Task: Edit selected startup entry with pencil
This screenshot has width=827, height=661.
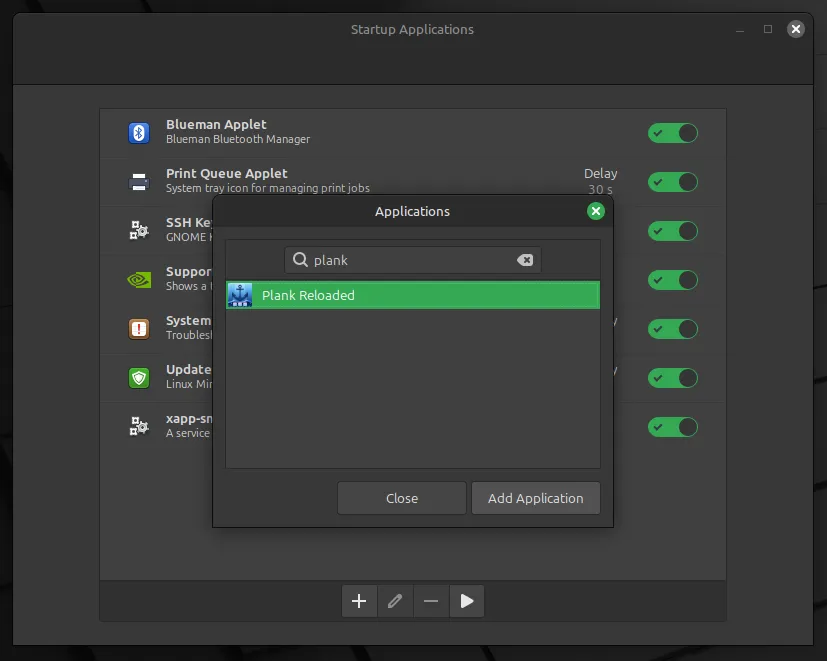Action: (395, 601)
